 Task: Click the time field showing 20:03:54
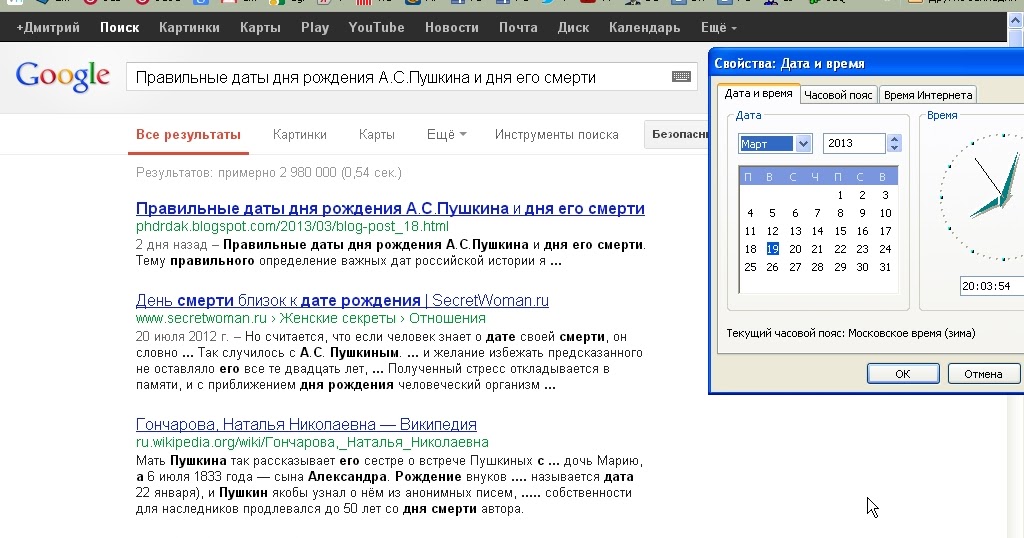tap(991, 286)
